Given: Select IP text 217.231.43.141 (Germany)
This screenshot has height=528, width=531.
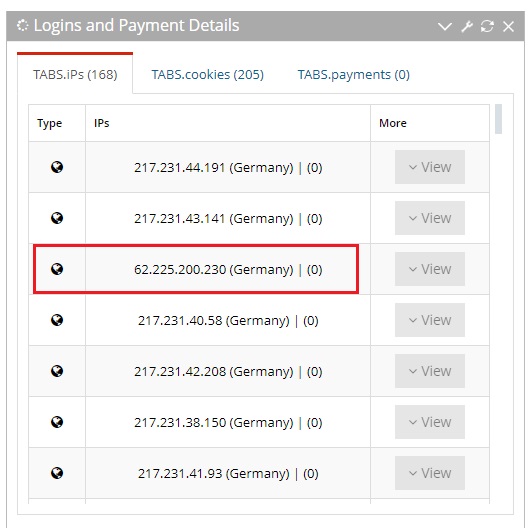Looking at the screenshot, I should coord(214,218).
